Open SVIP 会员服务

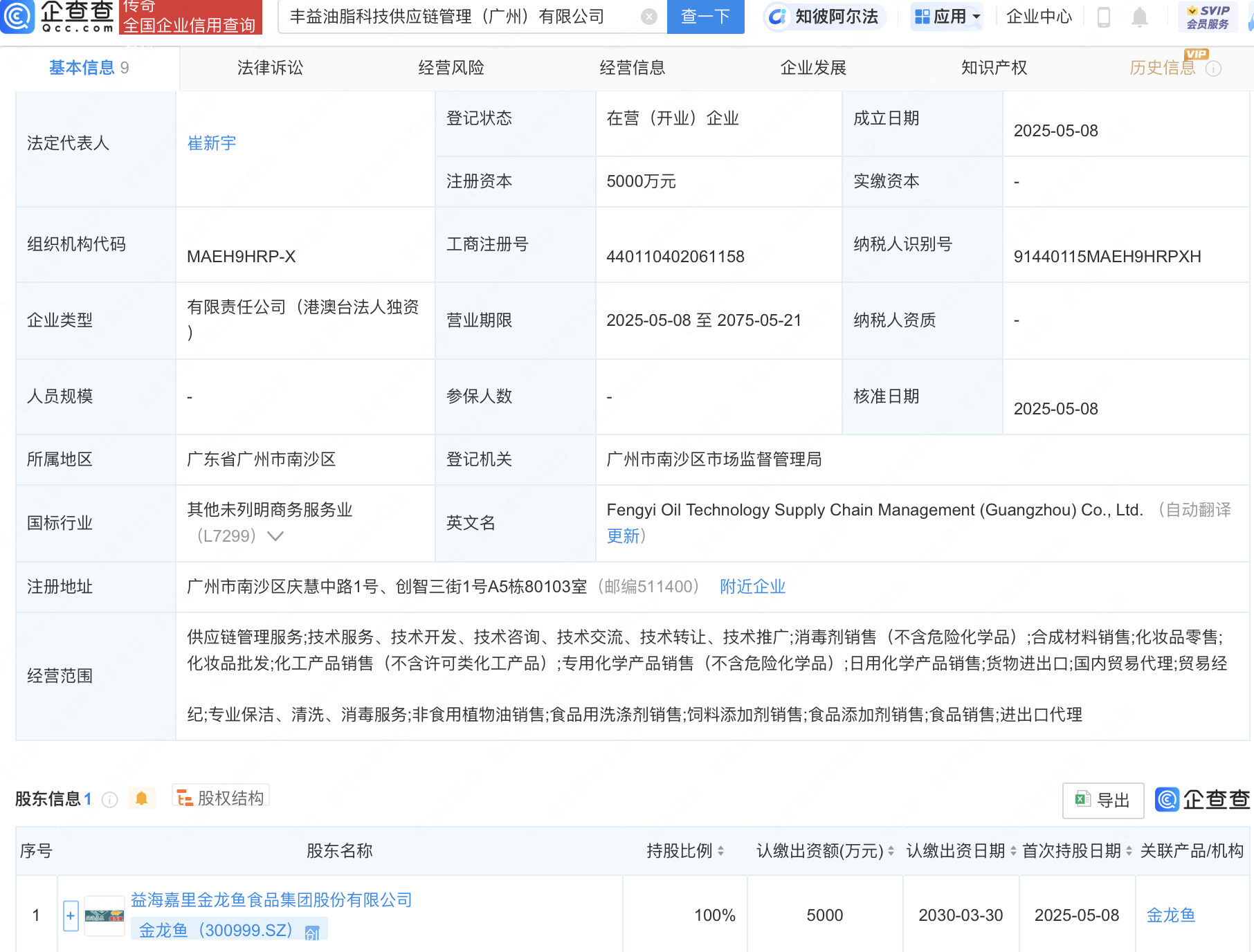[x=1208, y=17]
